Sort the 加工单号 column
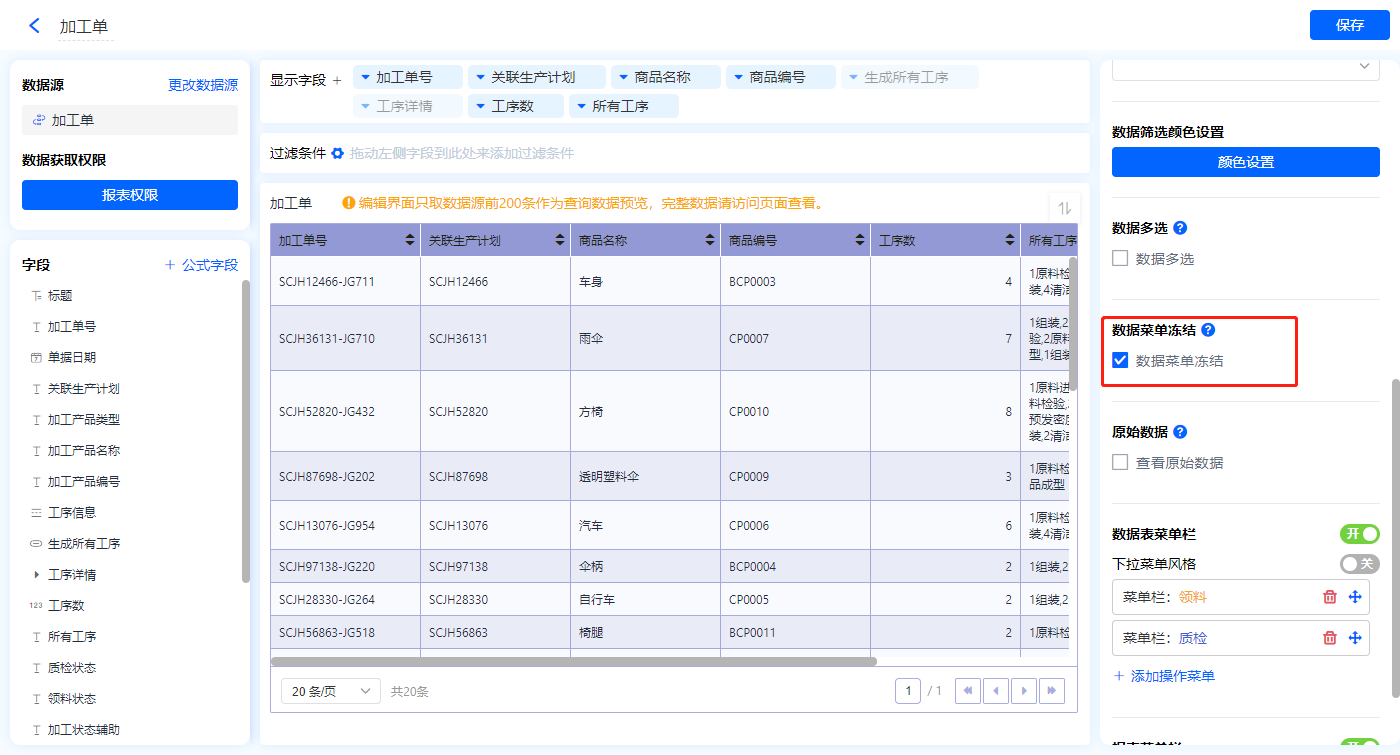This screenshot has width=1400, height=755. point(410,241)
